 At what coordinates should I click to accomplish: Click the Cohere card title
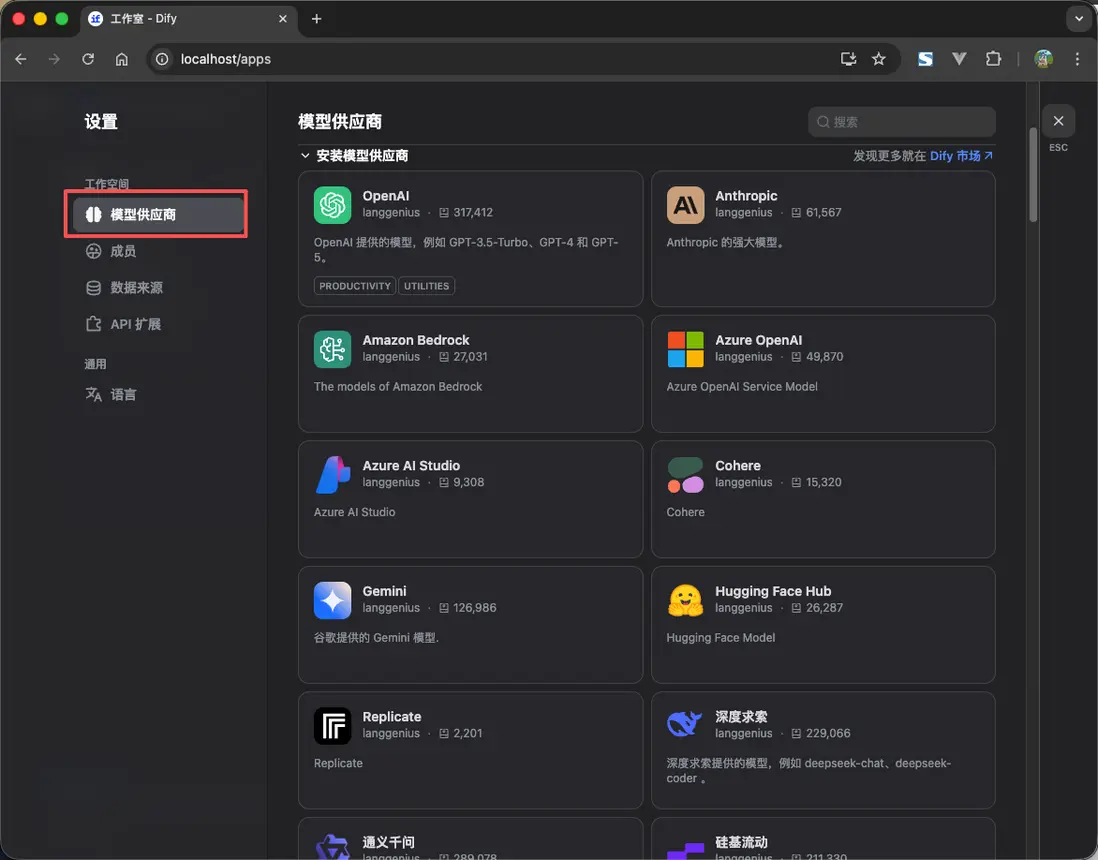coord(737,466)
